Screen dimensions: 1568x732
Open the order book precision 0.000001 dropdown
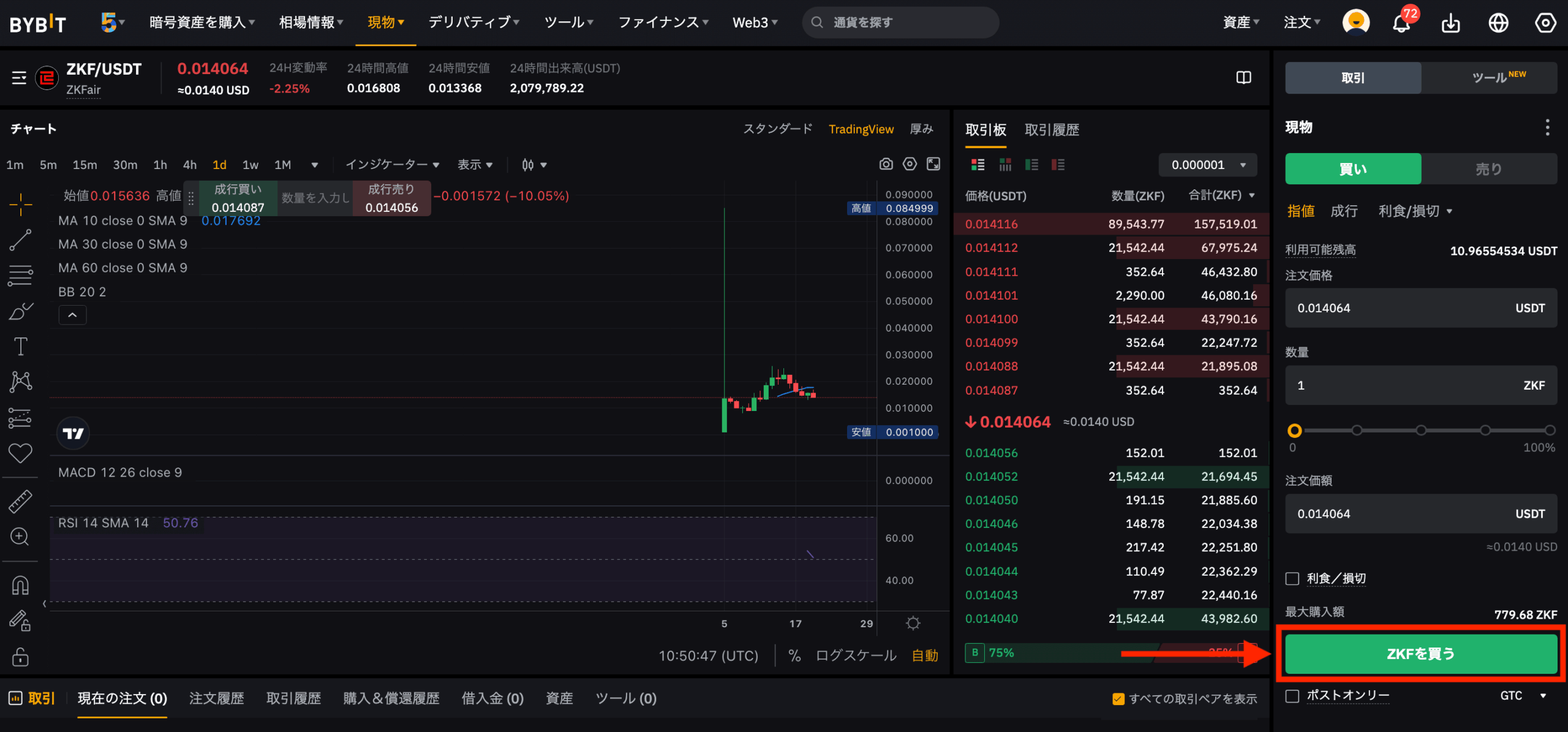[x=1208, y=165]
